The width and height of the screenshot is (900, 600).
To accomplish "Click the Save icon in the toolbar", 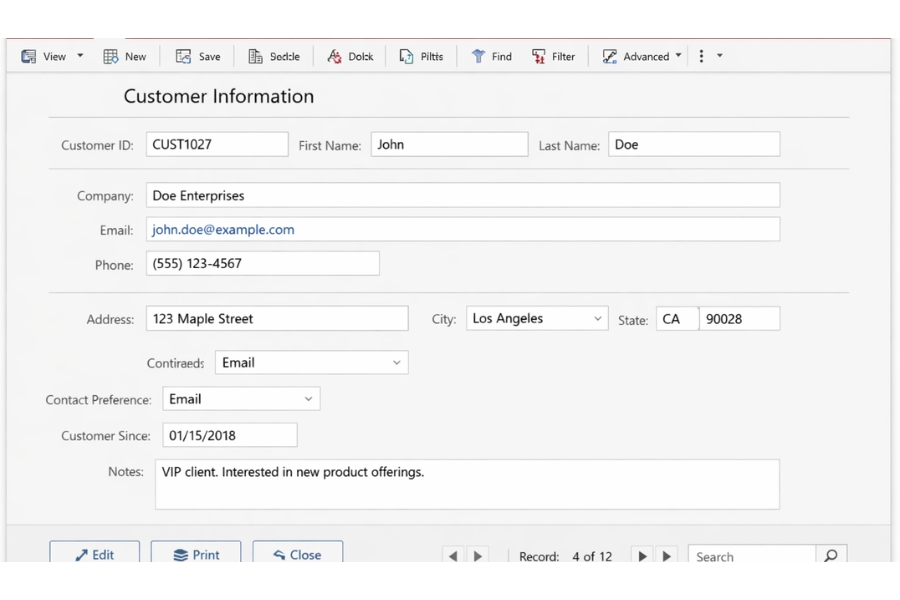I will 184,57.
